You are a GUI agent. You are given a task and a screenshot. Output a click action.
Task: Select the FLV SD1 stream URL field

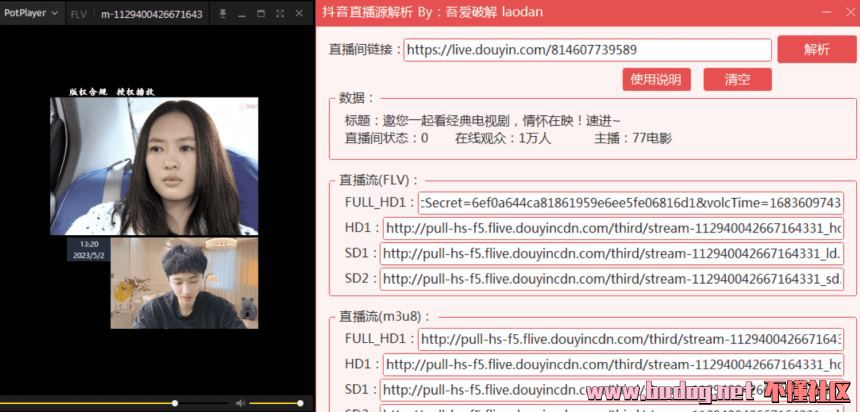tap(612, 254)
